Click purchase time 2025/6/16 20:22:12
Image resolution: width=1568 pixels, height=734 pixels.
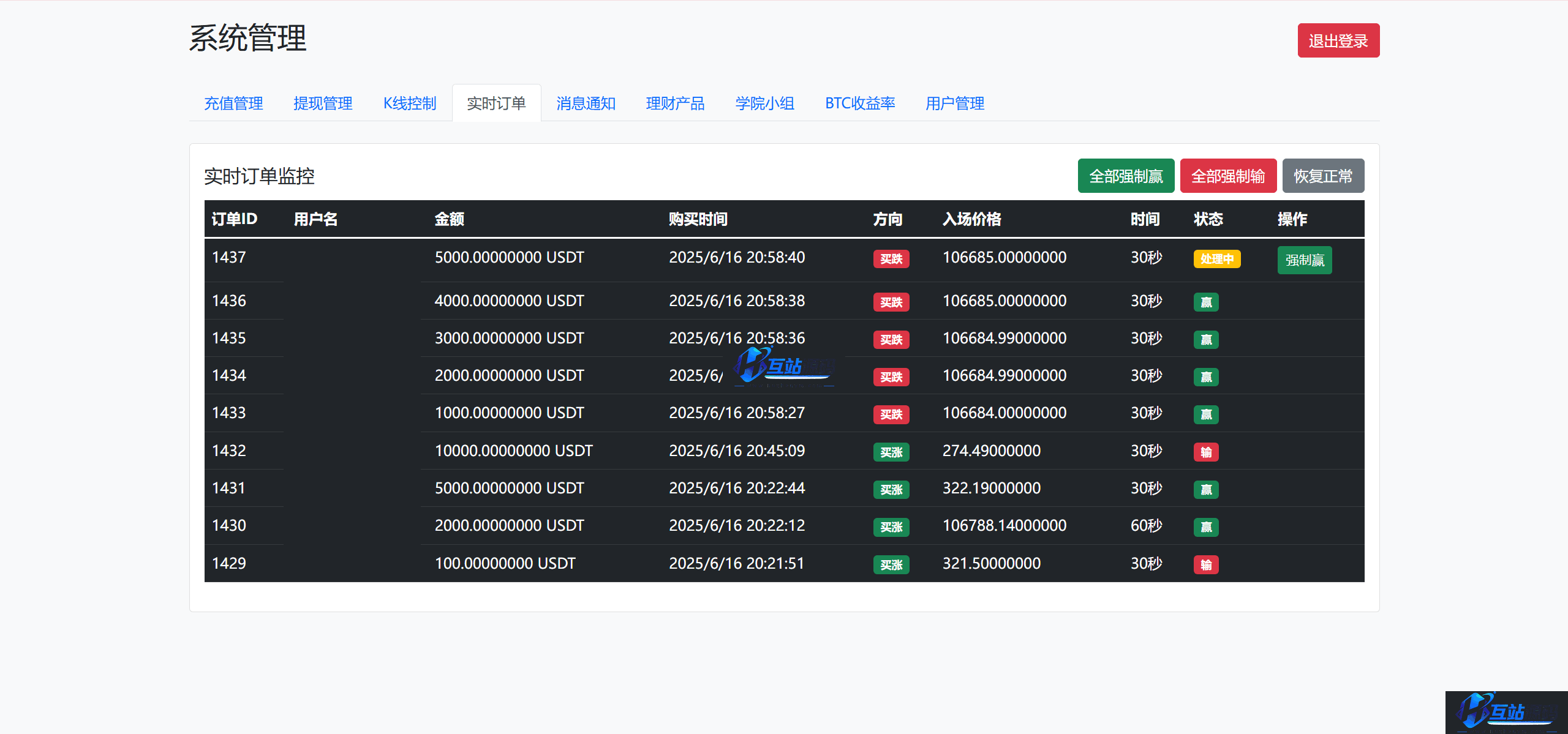(737, 525)
